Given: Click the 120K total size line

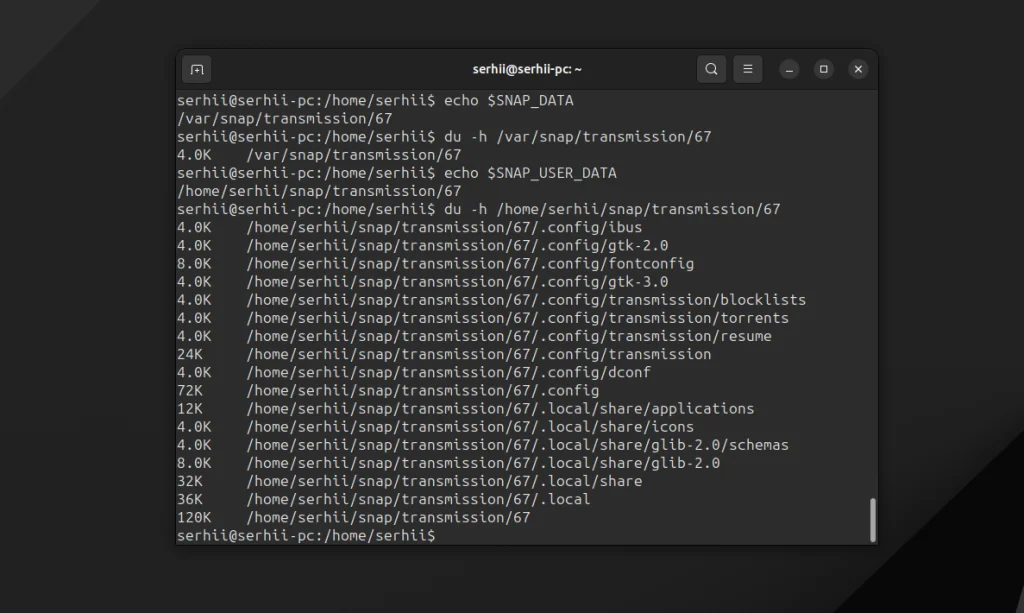Looking at the screenshot, I should click(x=388, y=517).
